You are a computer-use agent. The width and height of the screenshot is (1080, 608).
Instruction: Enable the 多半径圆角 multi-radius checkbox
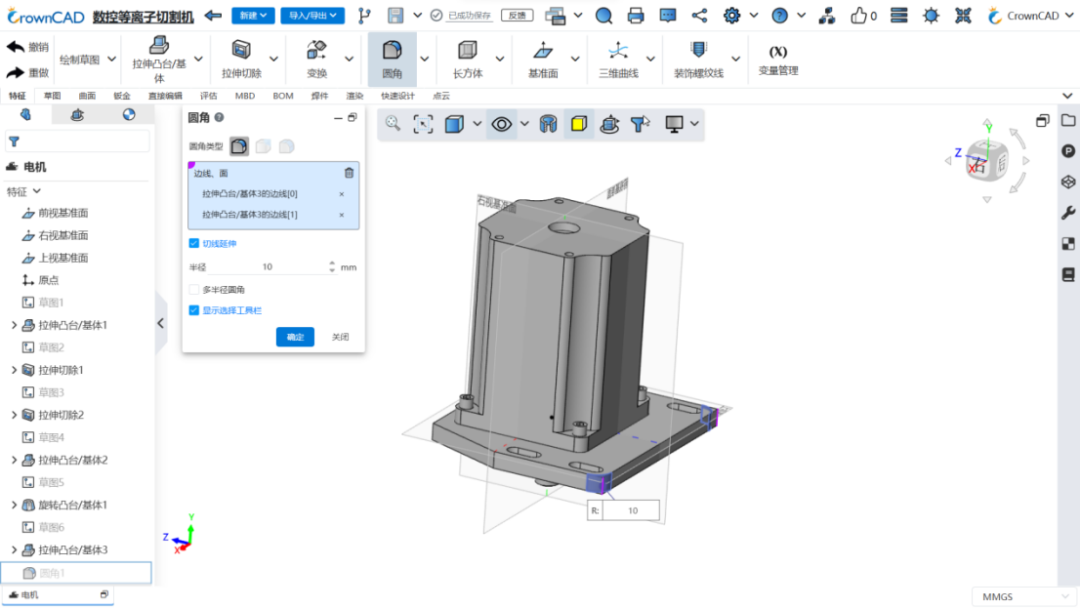pyautogui.click(x=194, y=288)
